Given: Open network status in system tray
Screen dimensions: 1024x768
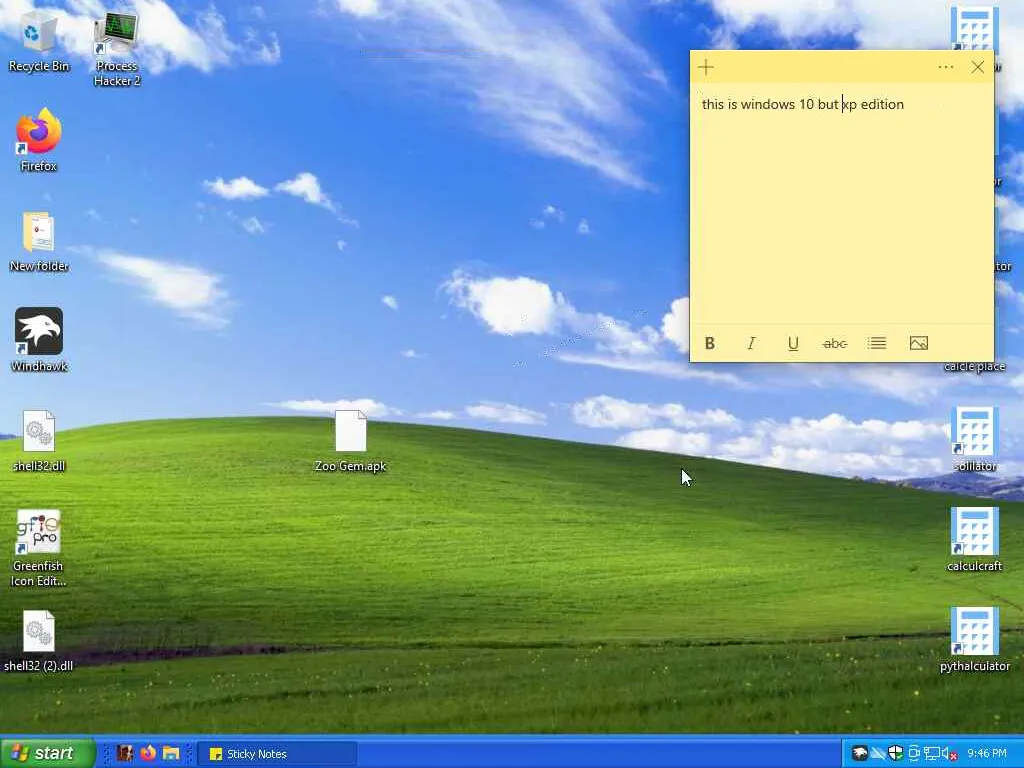Looking at the screenshot, I should 931,754.
